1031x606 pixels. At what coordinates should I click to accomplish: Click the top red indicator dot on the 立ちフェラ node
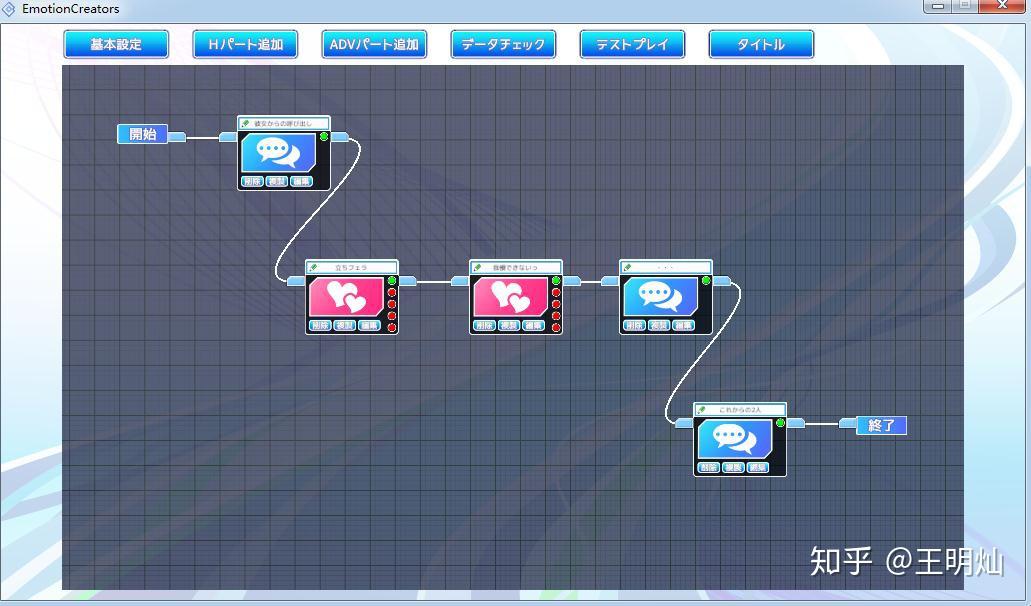[392, 292]
